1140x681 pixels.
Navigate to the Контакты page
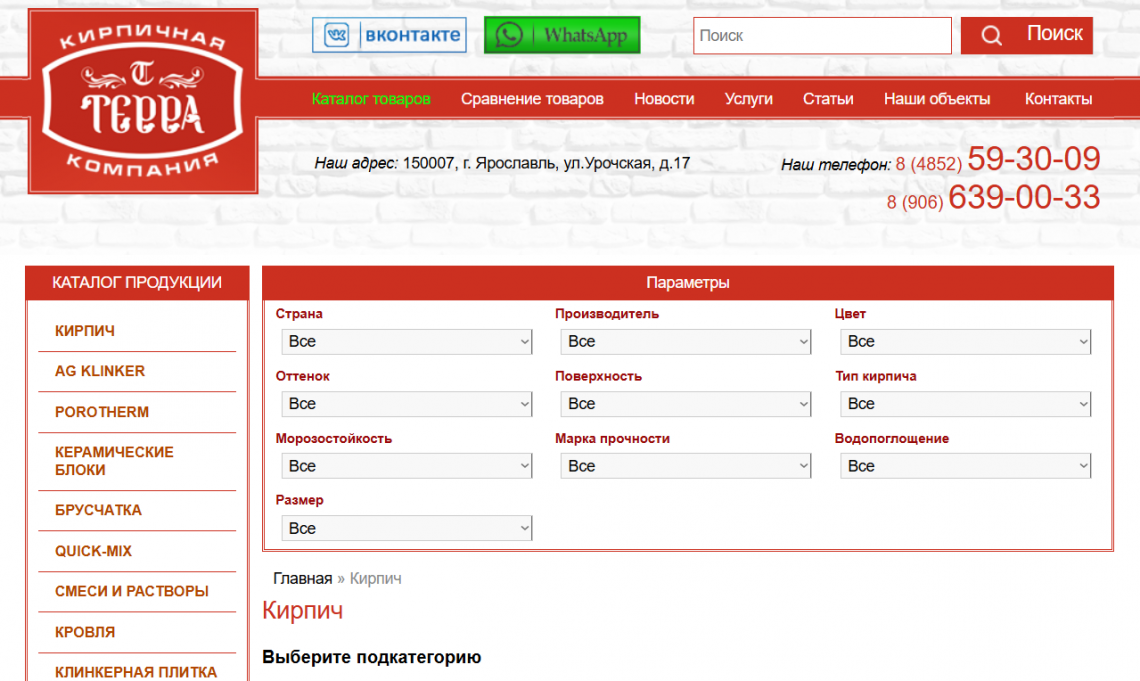1058,99
